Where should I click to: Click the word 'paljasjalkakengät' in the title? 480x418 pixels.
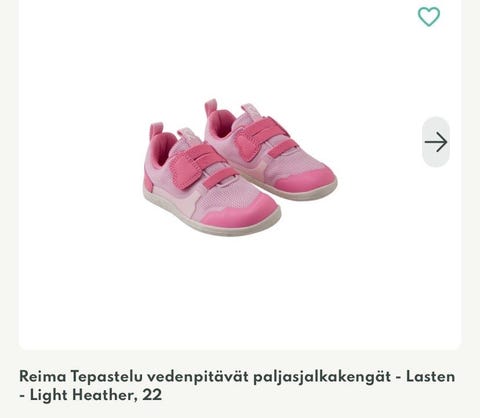point(322,377)
